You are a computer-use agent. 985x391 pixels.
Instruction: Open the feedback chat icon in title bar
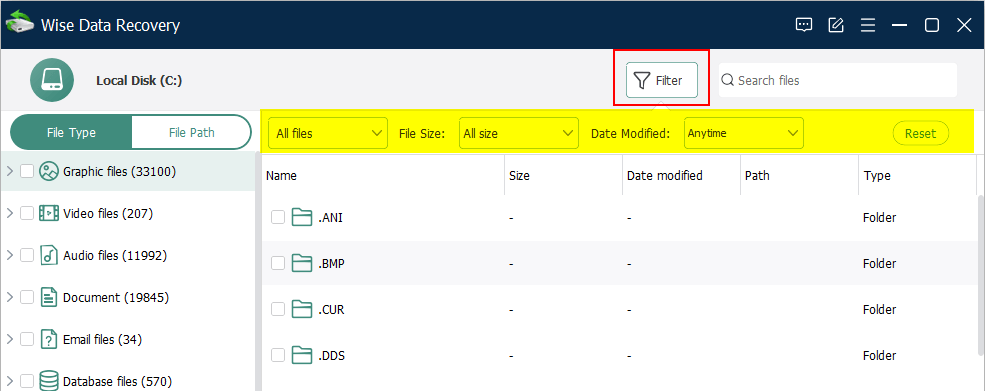(x=803, y=25)
